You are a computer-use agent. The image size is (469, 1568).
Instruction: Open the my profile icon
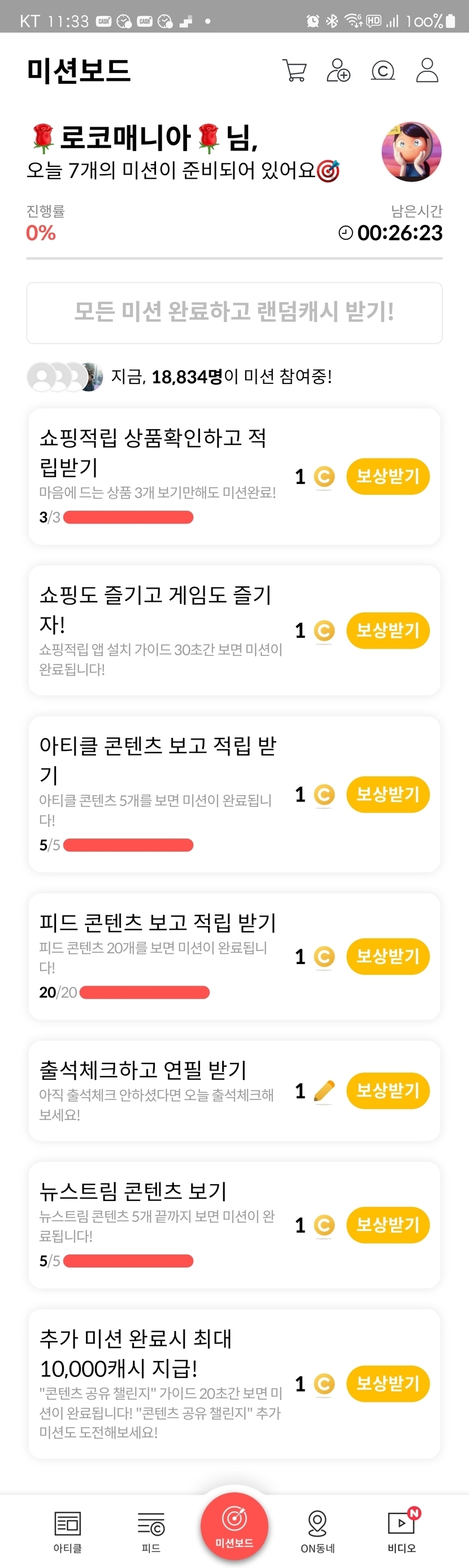pos(427,71)
